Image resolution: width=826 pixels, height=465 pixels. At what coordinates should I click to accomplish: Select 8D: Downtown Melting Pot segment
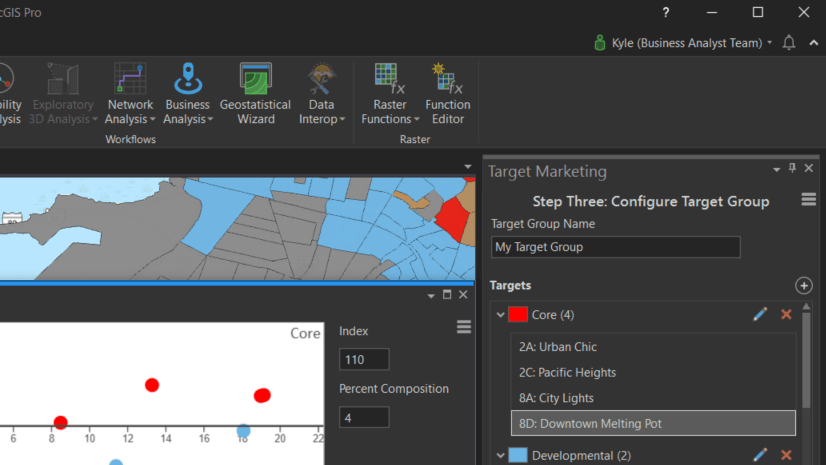click(x=653, y=423)
